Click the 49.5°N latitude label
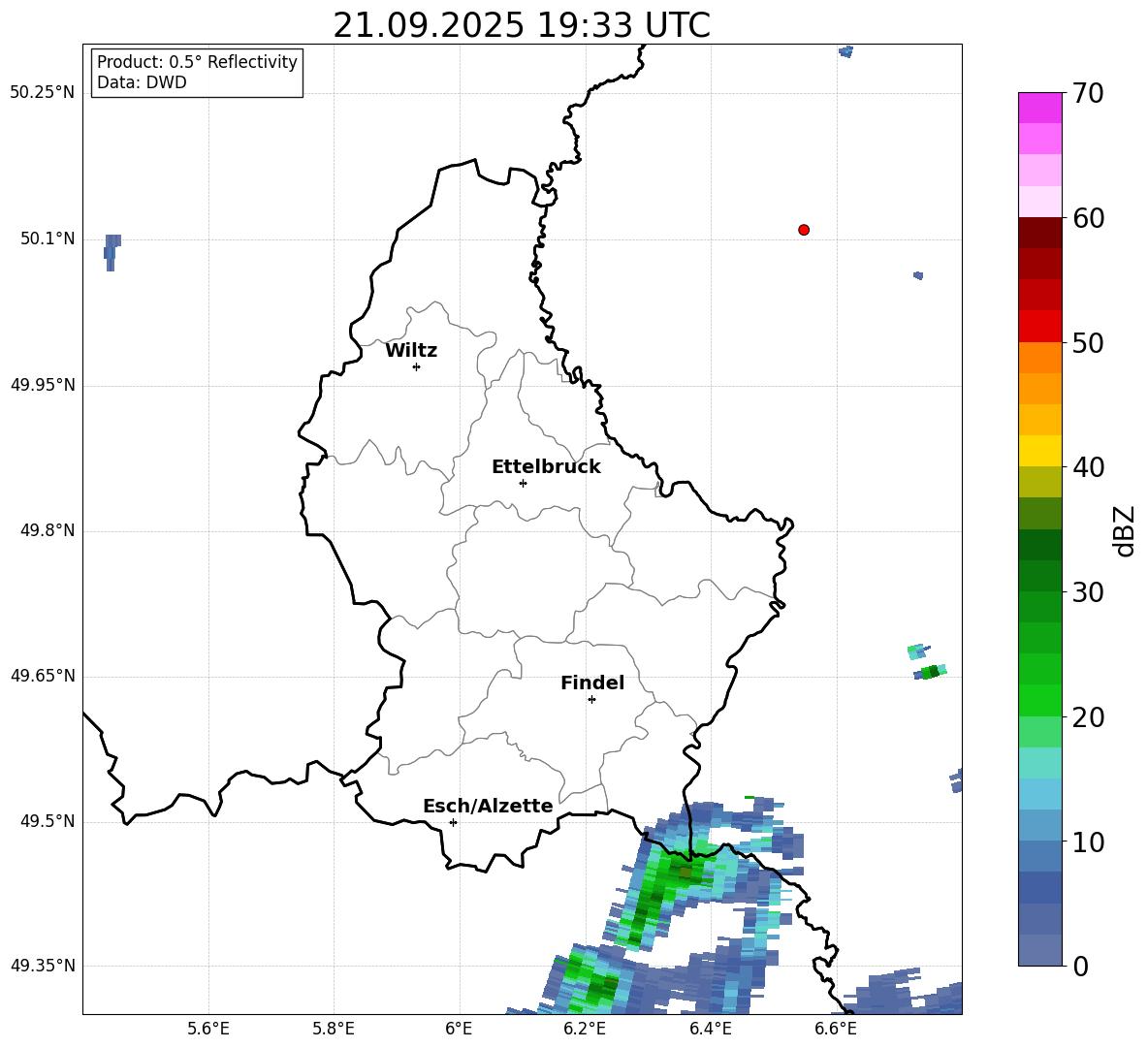 [48, 822]
